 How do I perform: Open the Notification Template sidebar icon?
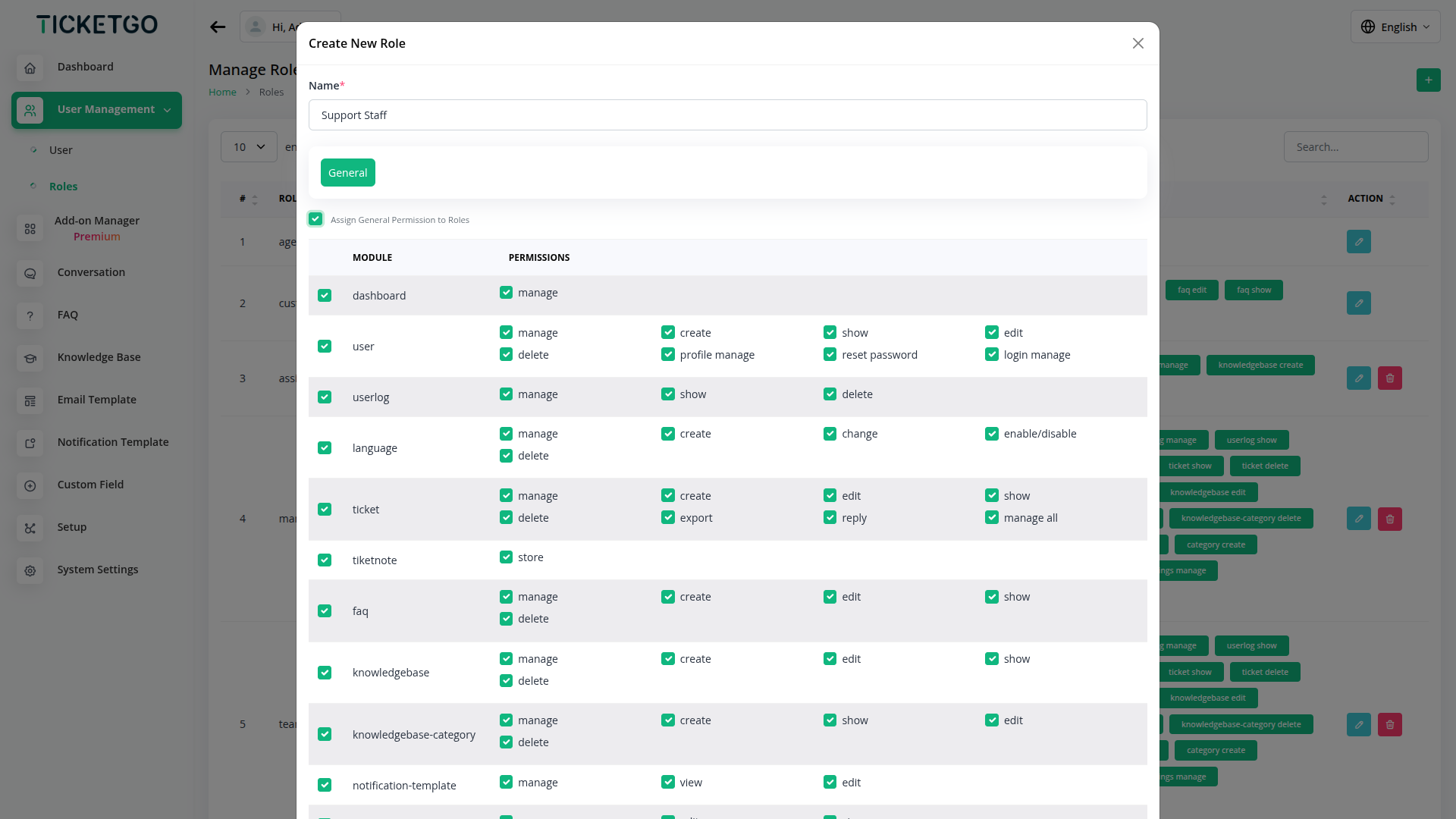point(30,443)
